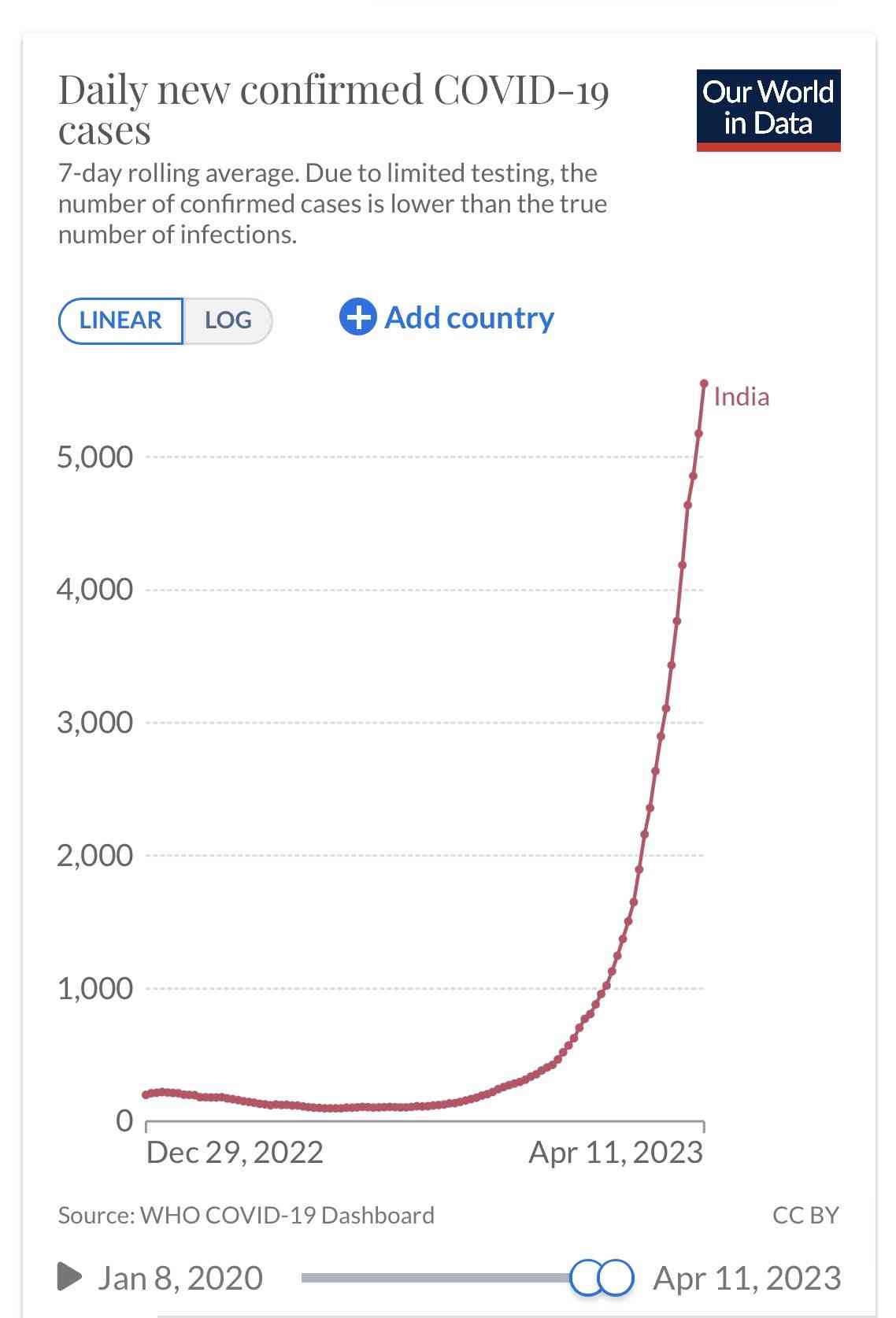
Task: Start the timeline play animation
Action: tap(69, 1276)
